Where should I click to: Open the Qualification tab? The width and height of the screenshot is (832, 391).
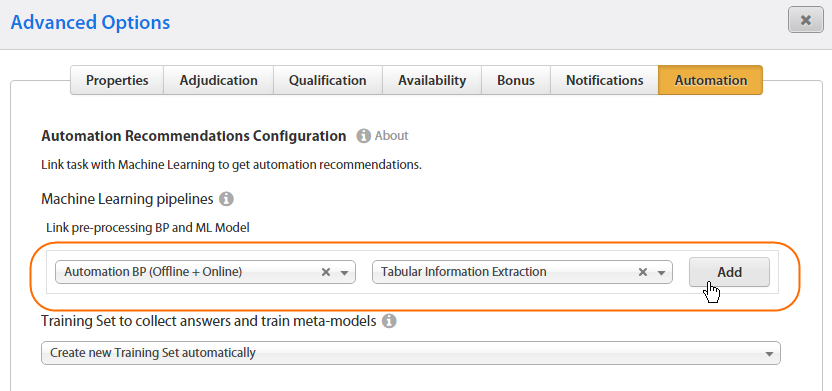327,81
